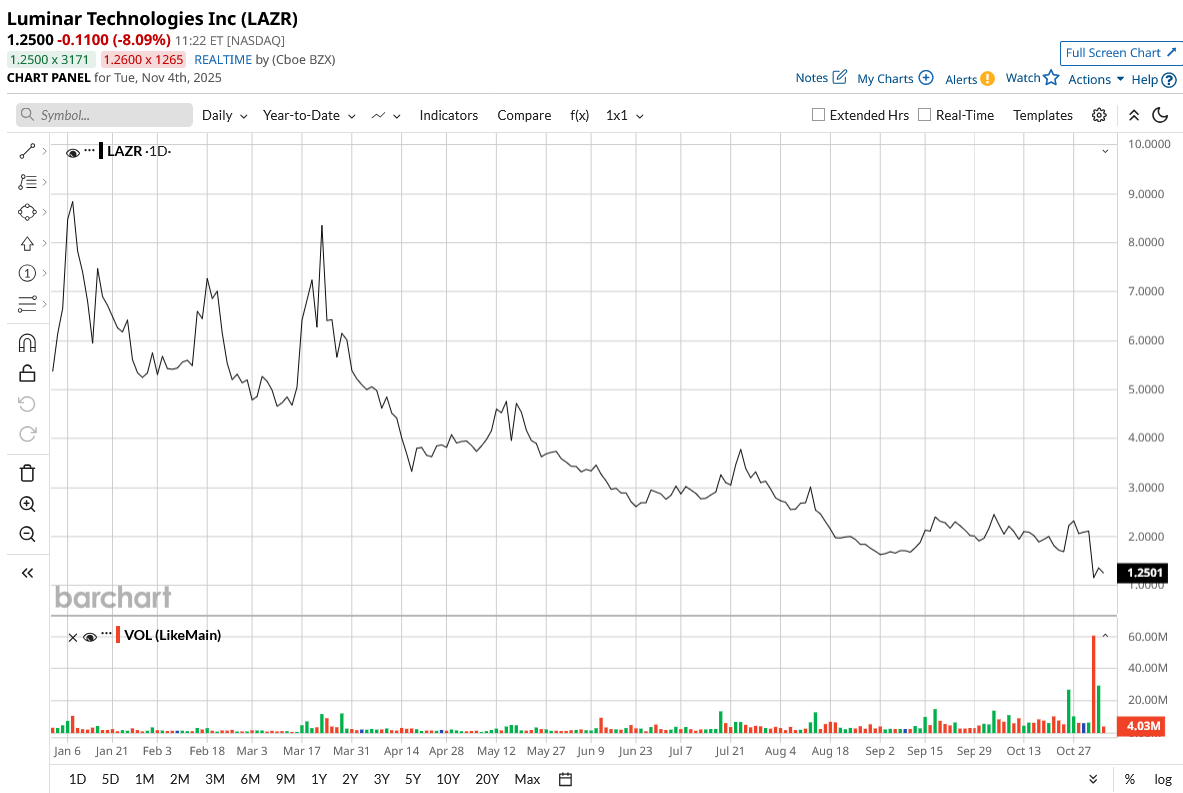Toggle VOL indicator visibility eye

pos(90,637)
